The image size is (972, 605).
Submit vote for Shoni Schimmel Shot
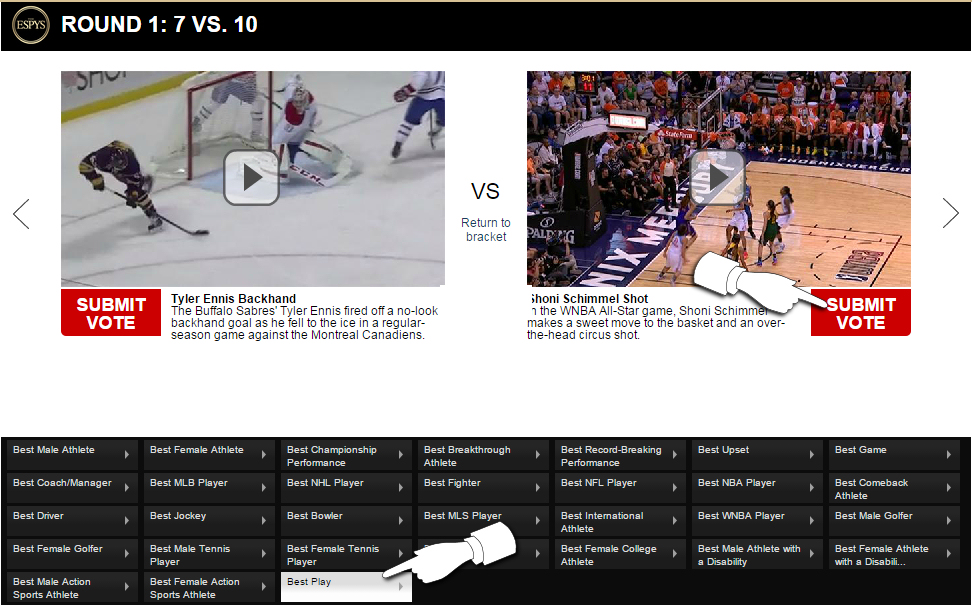(x=861, y=313)
